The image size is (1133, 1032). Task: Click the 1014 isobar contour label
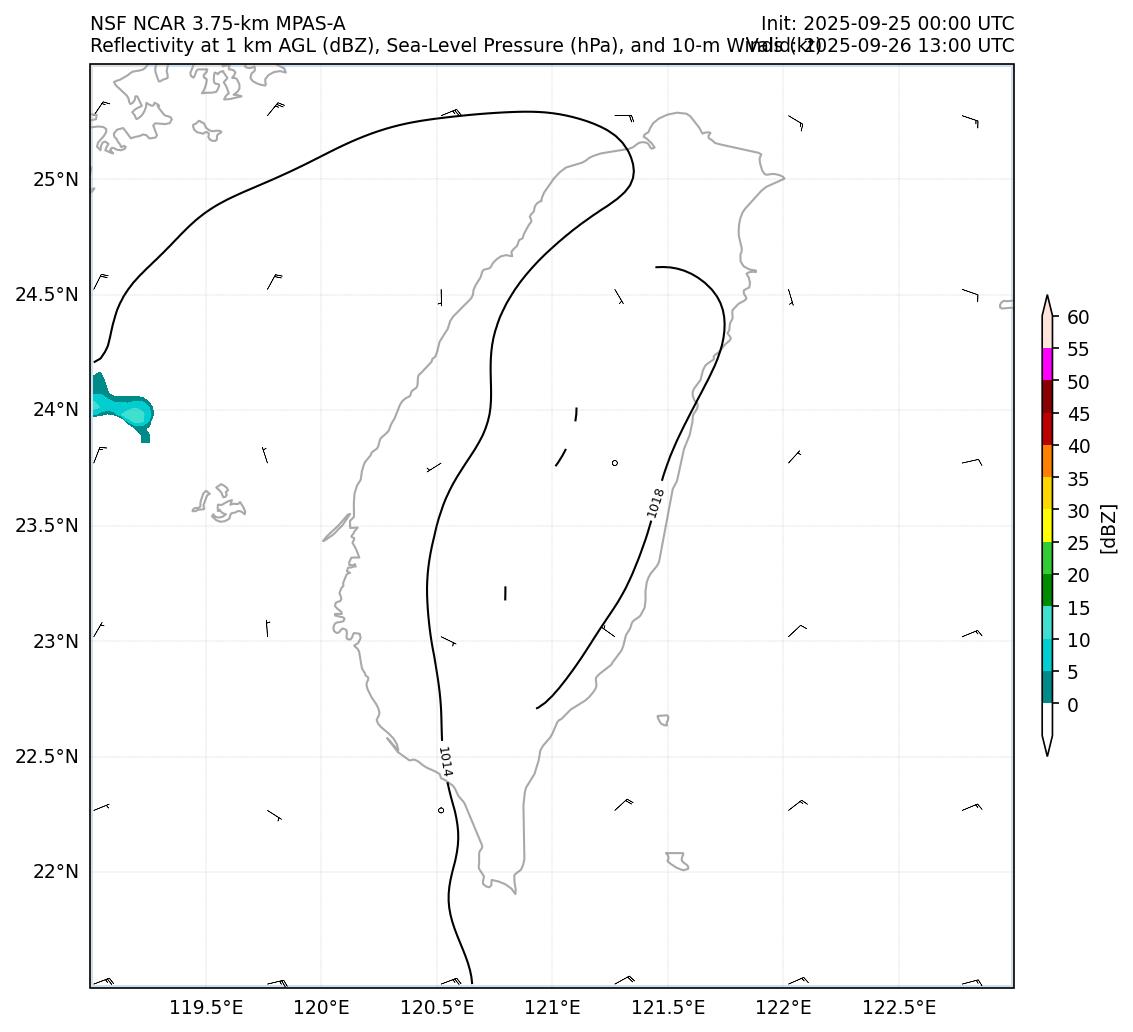(445, 762)
